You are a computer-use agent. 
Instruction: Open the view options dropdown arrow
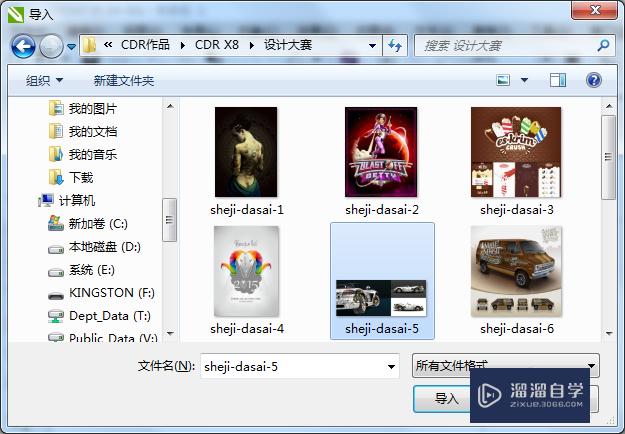(x=525, y=80)
